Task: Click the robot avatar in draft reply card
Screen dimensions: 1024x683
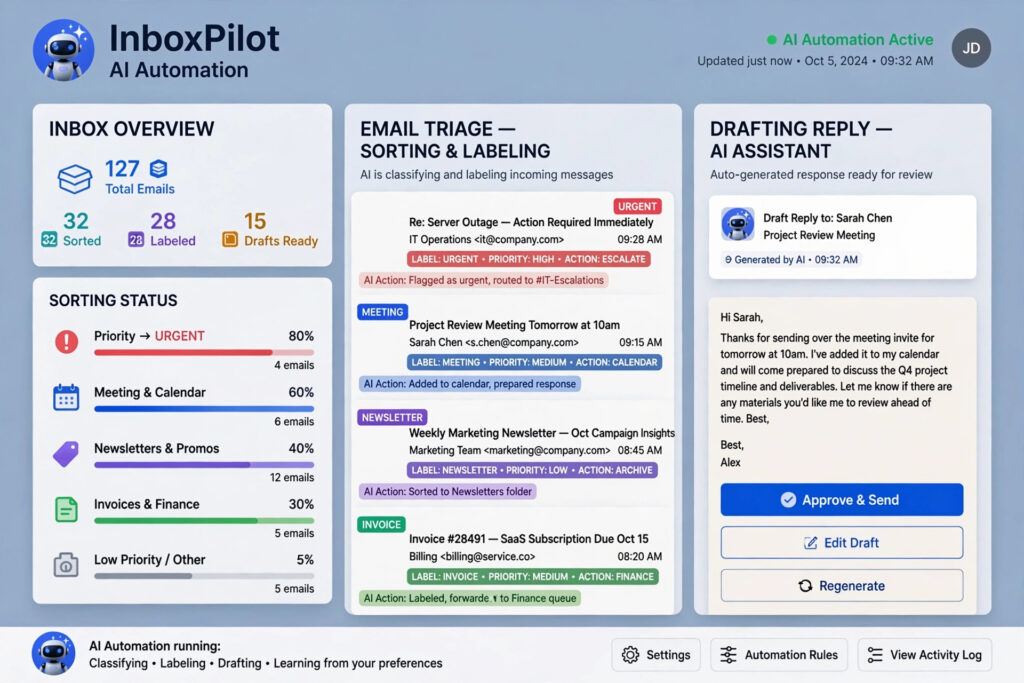Action: [737, 224]
